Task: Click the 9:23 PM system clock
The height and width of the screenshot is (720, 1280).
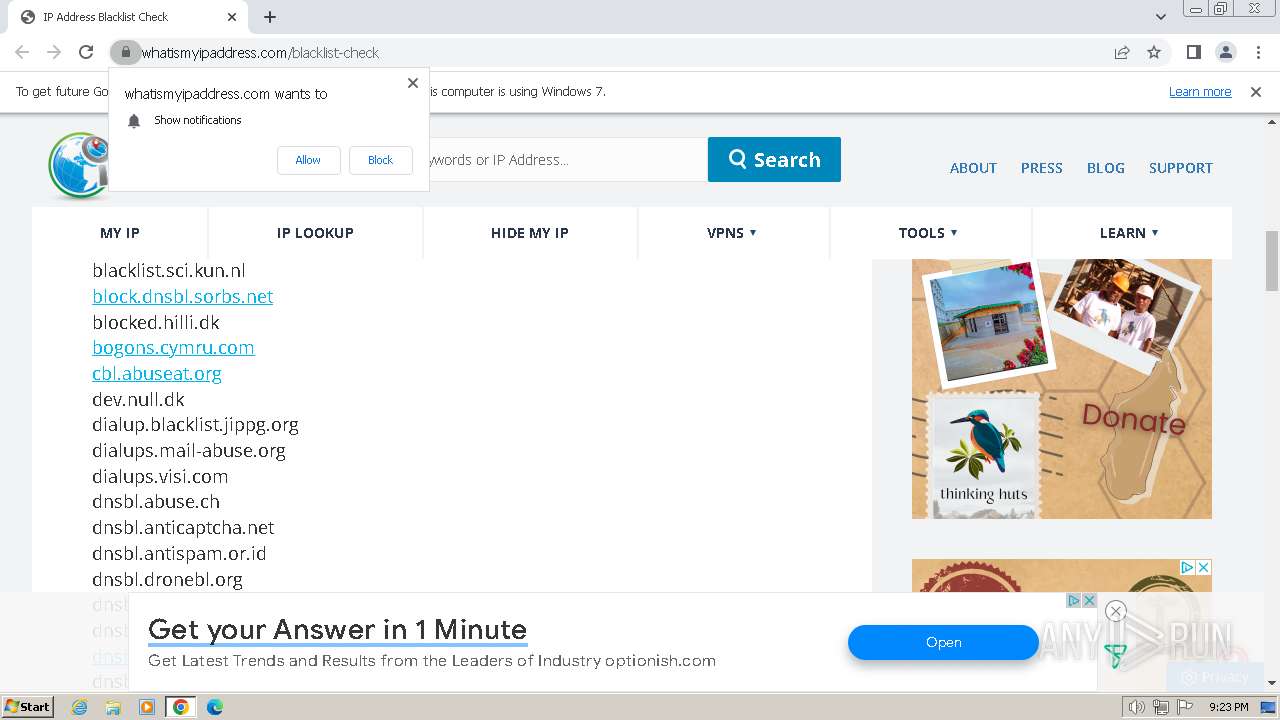Action: (1228, 707)
